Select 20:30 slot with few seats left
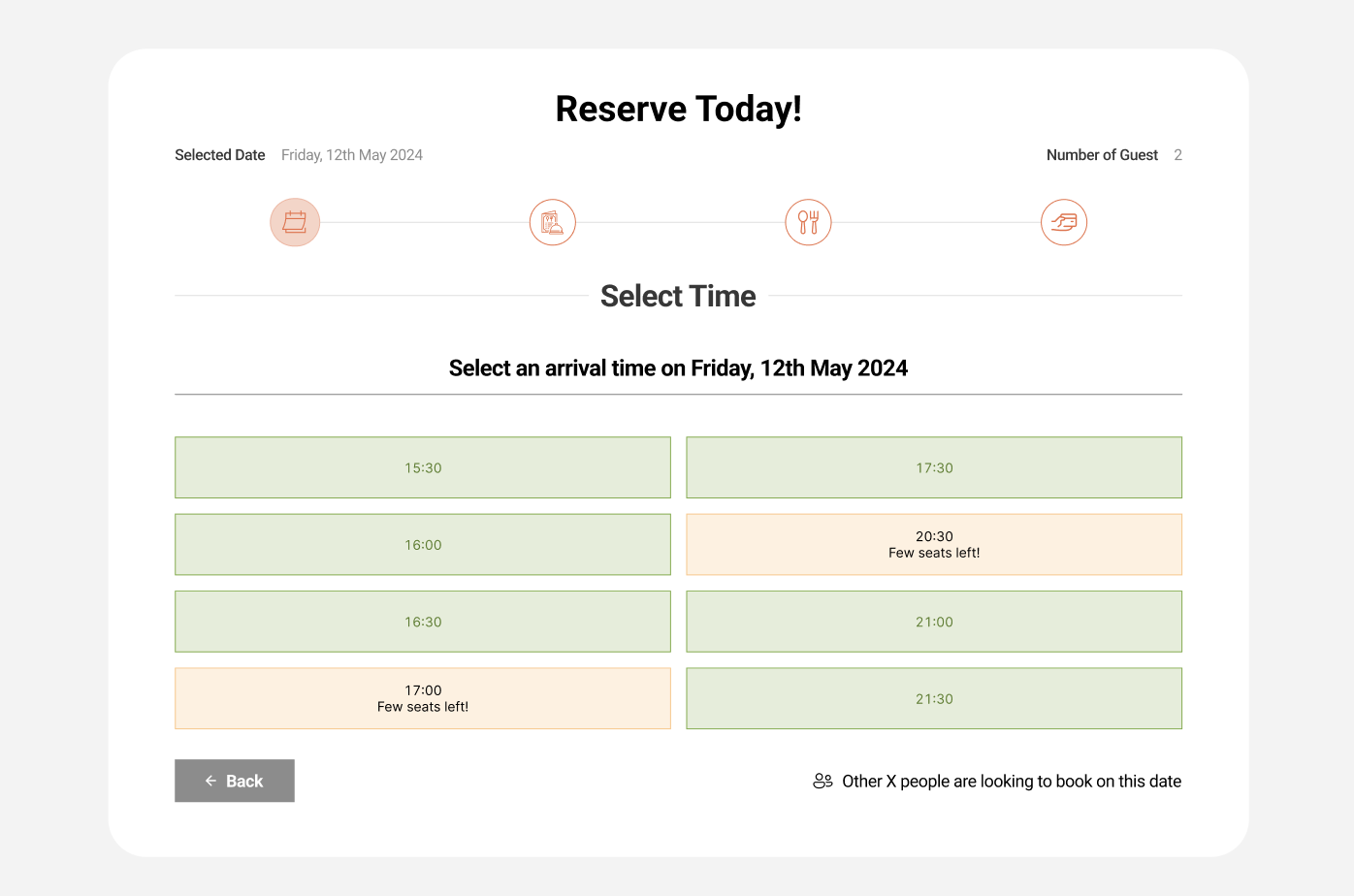 coord(934,544)
